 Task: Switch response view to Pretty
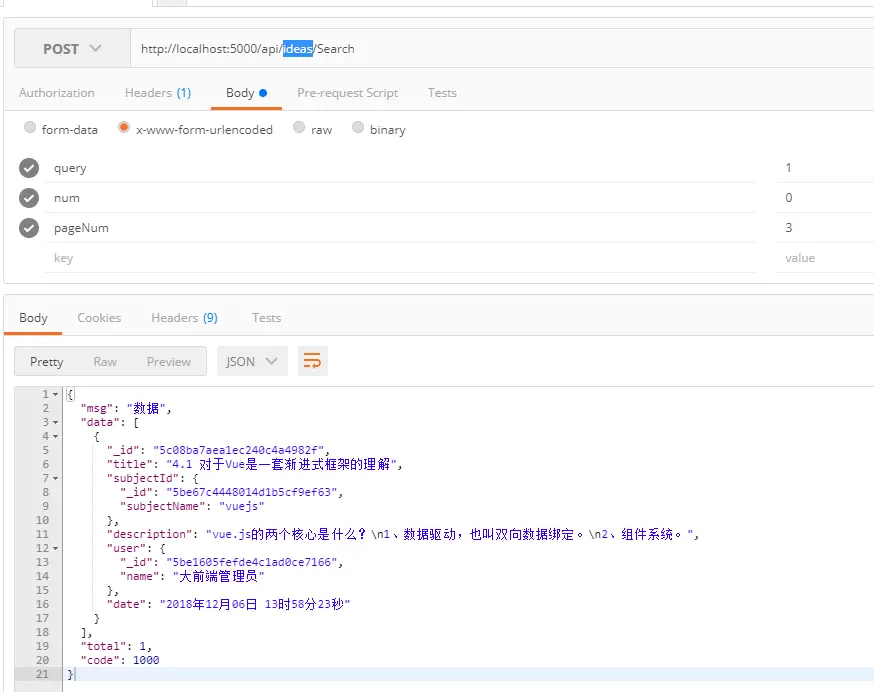pos(46,361)
